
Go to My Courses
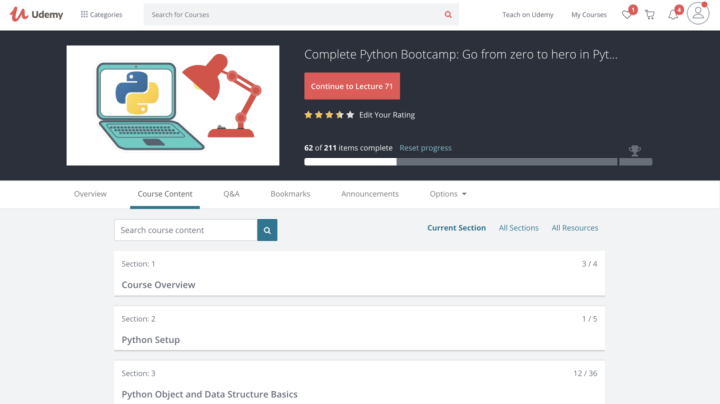pos(589,15)
